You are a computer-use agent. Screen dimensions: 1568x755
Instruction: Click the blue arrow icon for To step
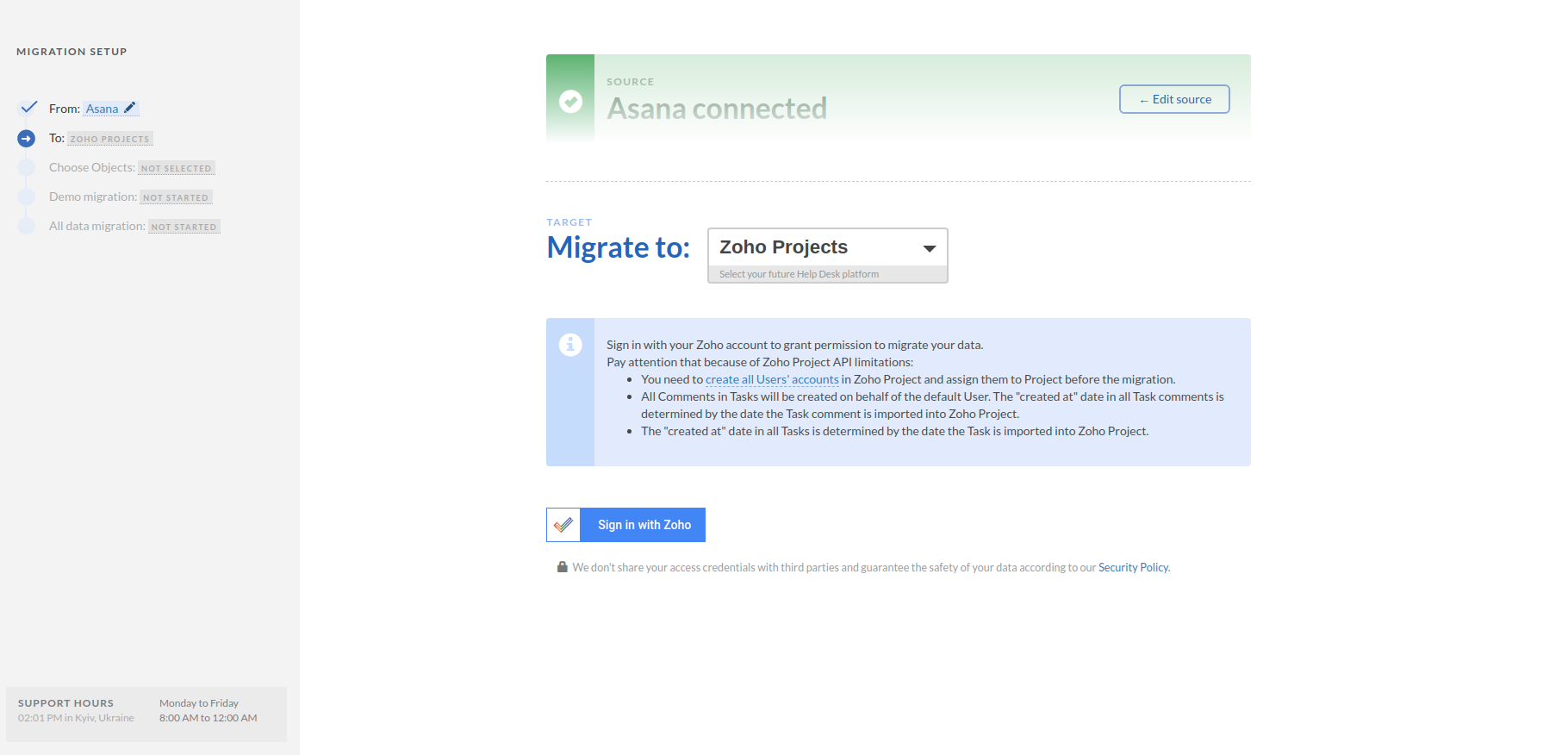(x=27, y=139)
